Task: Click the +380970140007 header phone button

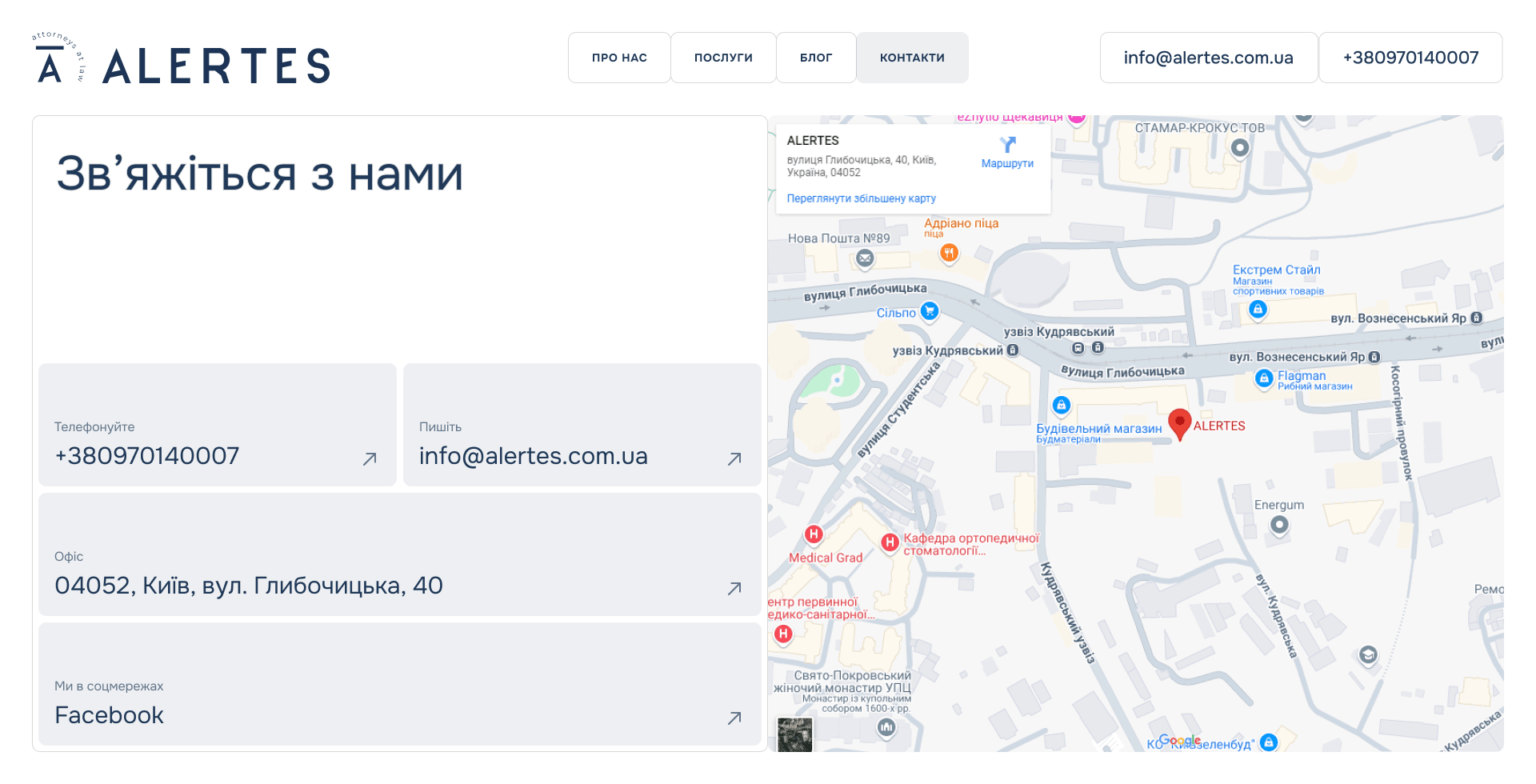Action: pyautogui.click(x=1410, y=58)
